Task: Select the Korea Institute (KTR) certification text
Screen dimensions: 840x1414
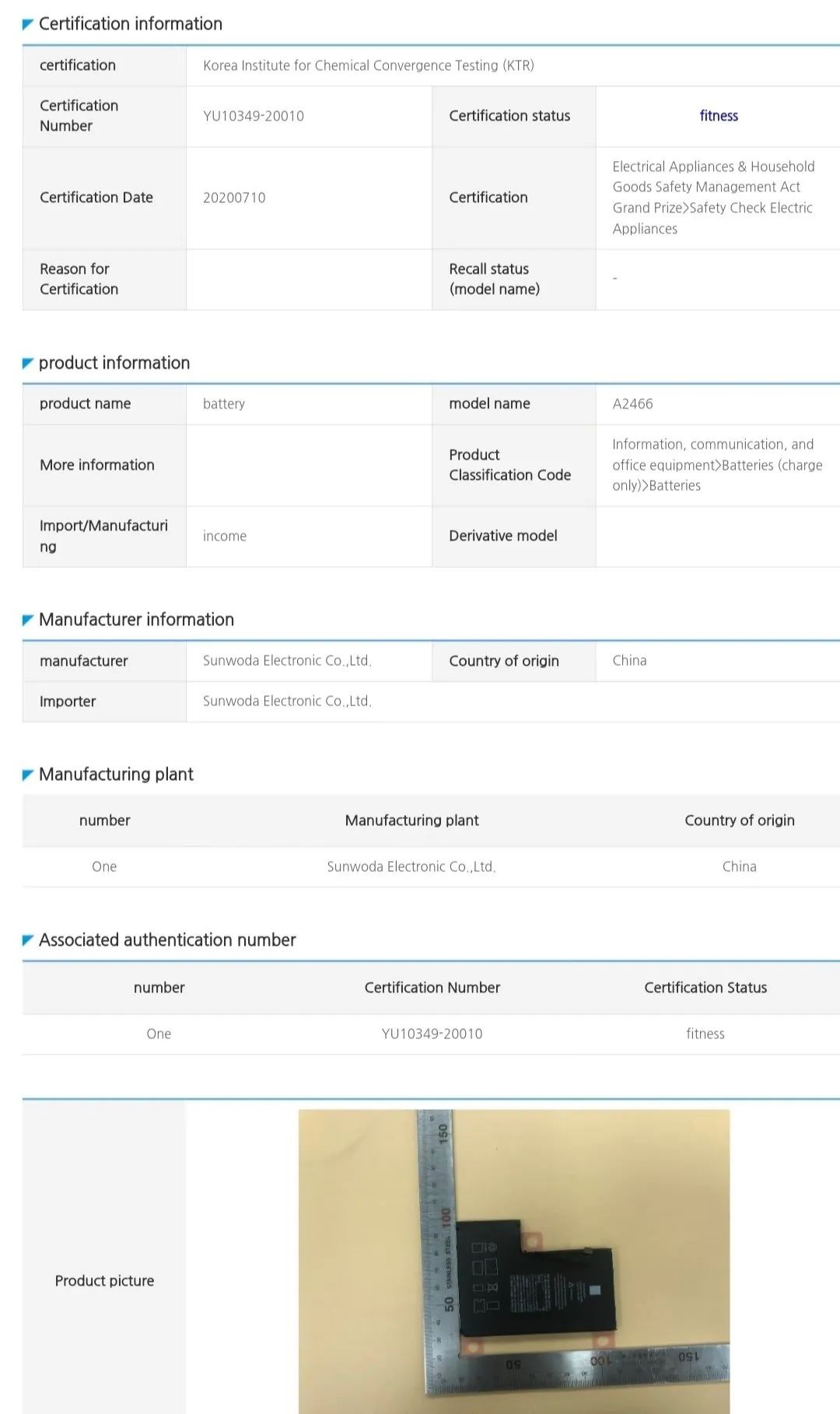Action: [368, 65]
